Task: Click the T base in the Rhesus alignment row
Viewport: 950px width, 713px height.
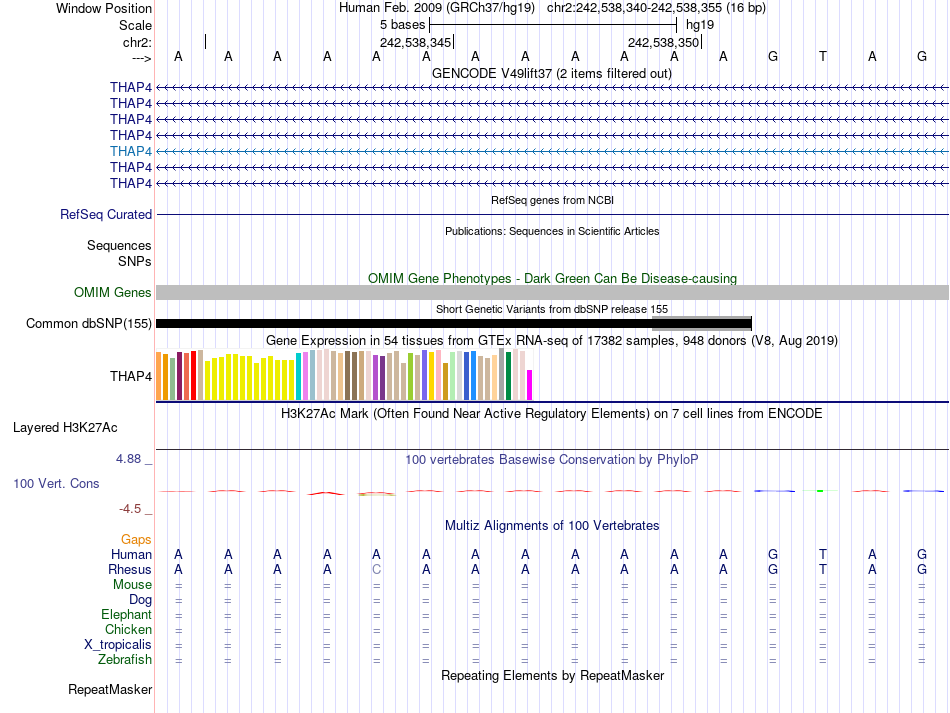Action: tap(823, 569)
